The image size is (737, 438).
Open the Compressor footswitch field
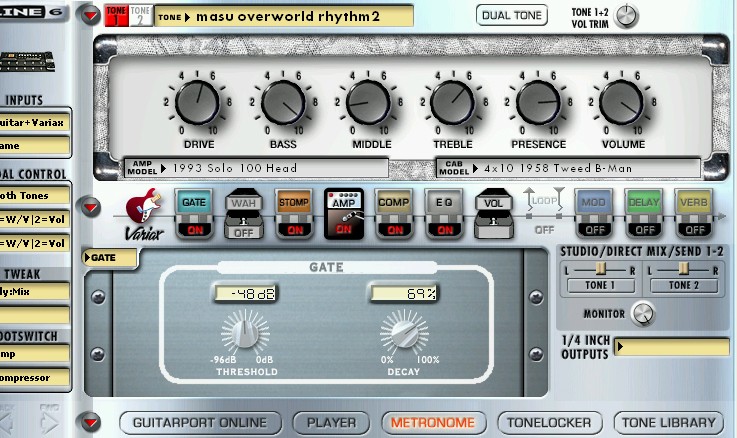click(35, 378)
